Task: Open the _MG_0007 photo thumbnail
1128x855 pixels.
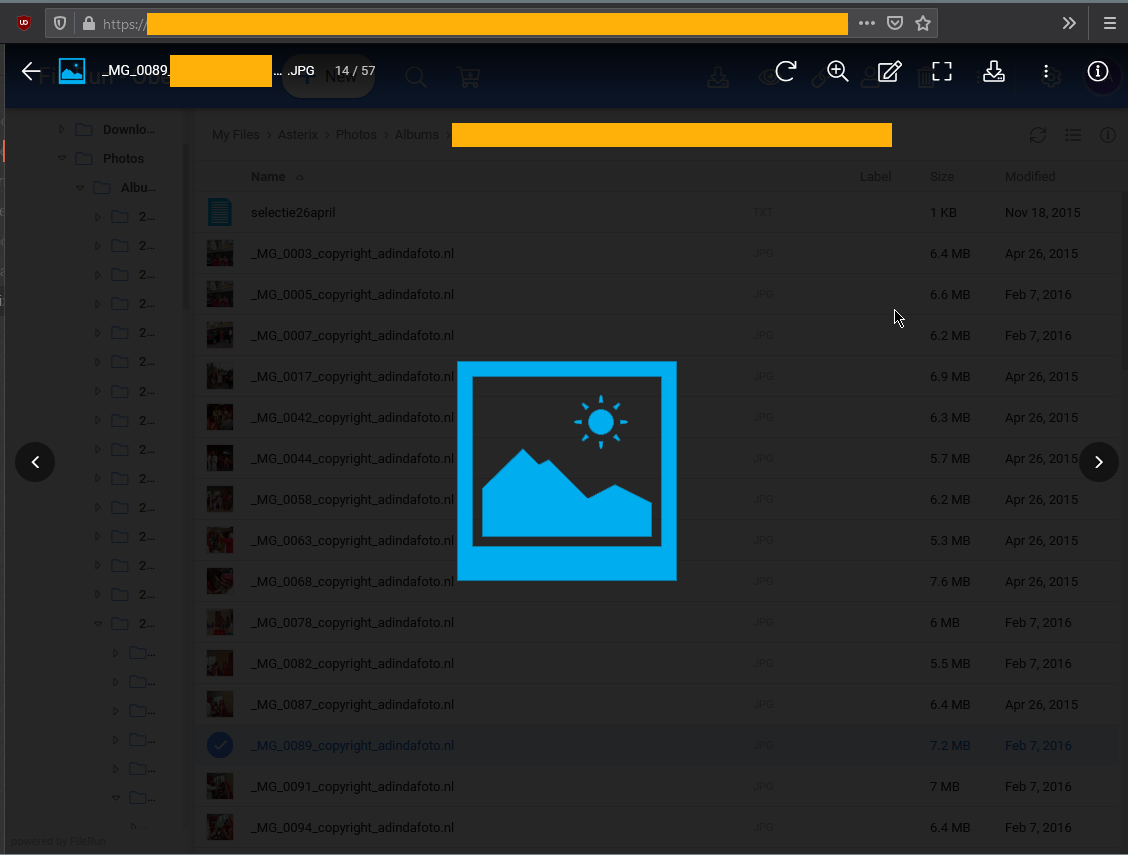Action: [x=219, y=335]
